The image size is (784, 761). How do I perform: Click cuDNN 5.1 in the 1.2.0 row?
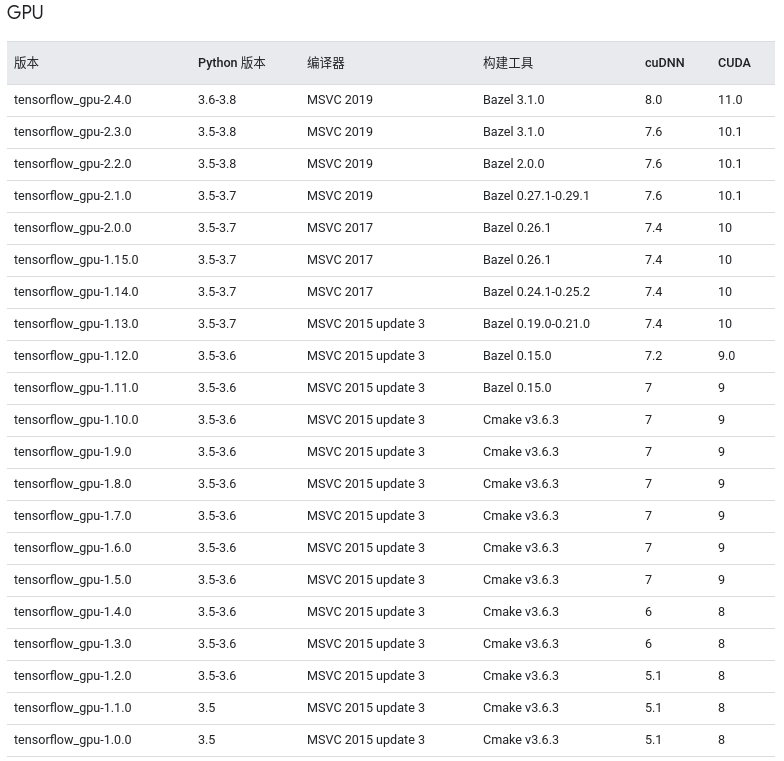[653, 676]
